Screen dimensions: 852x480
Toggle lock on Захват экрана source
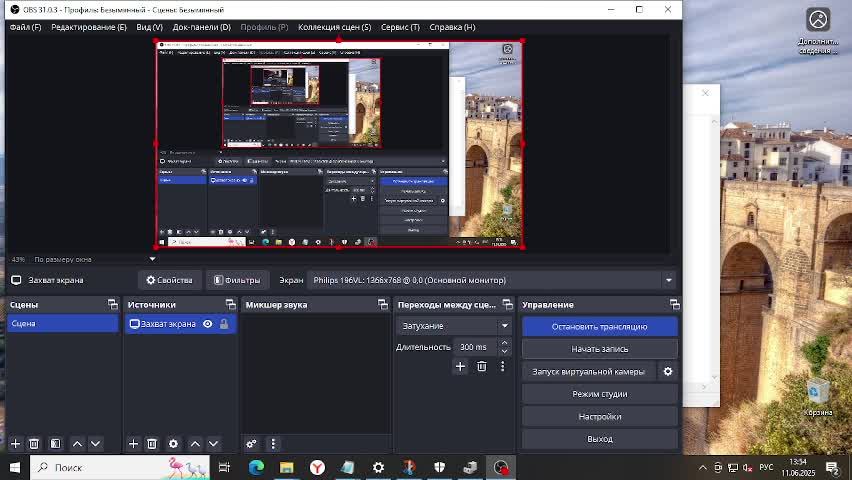click(x=224, y=324)
